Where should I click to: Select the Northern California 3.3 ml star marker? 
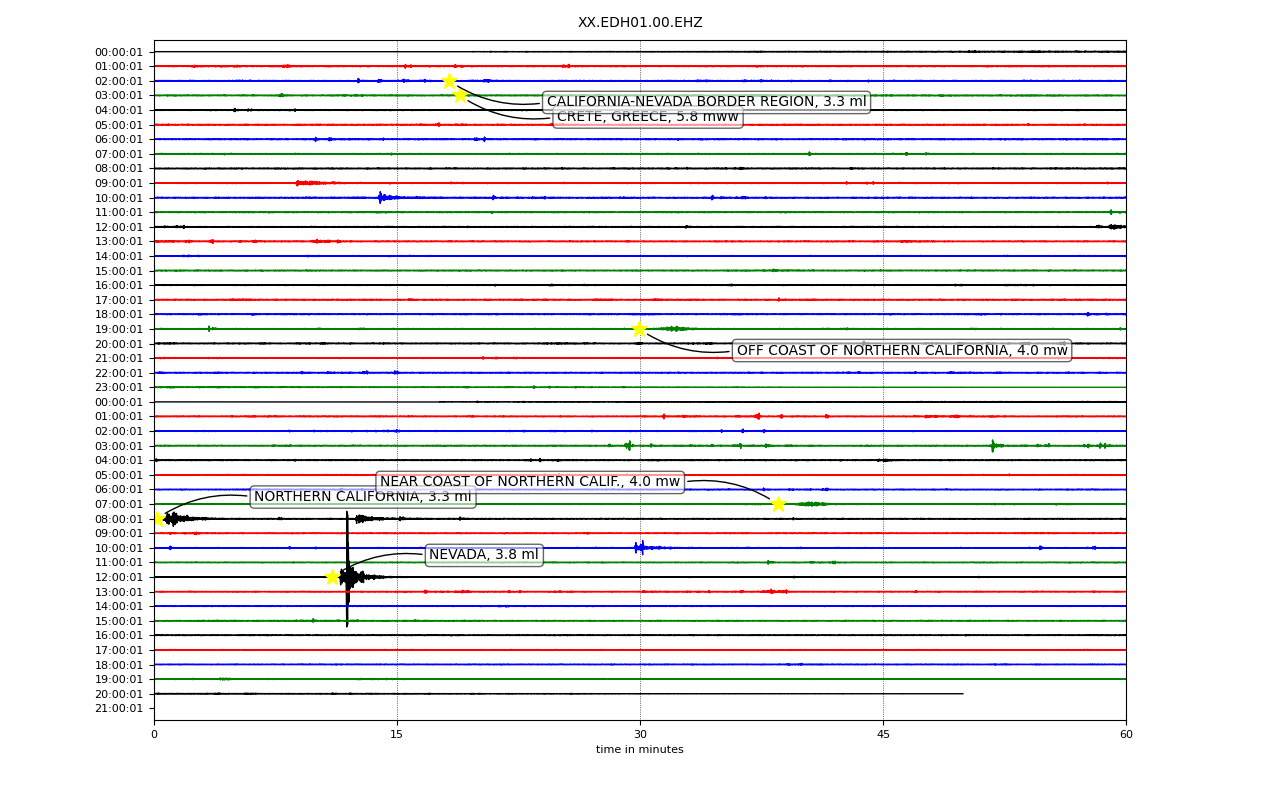157,518
